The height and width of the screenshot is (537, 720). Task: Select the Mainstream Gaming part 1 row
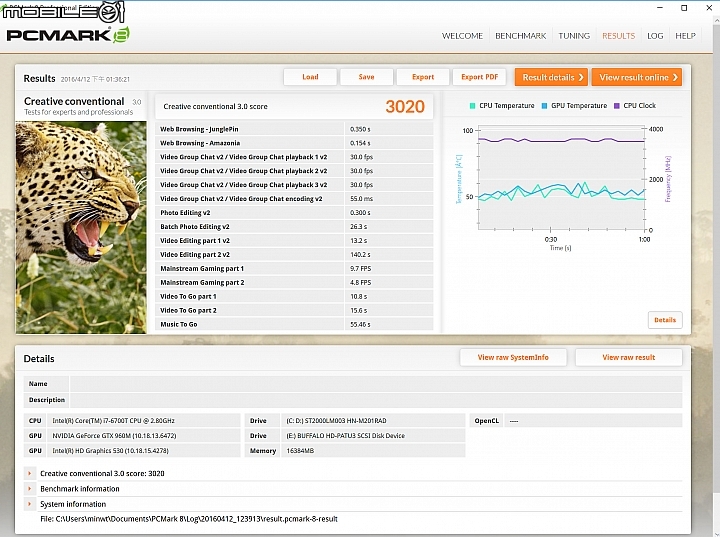[294, 268]
